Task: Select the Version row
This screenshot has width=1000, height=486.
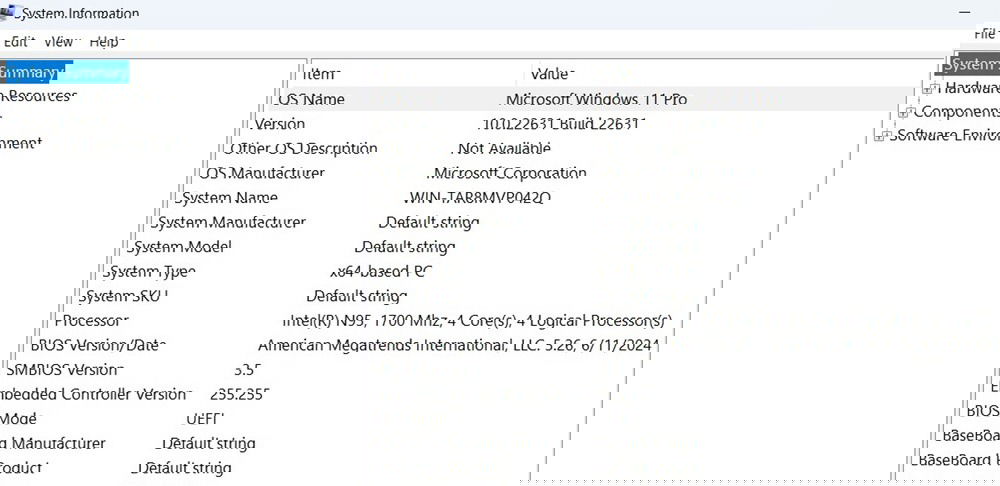Action: (280, 124)
